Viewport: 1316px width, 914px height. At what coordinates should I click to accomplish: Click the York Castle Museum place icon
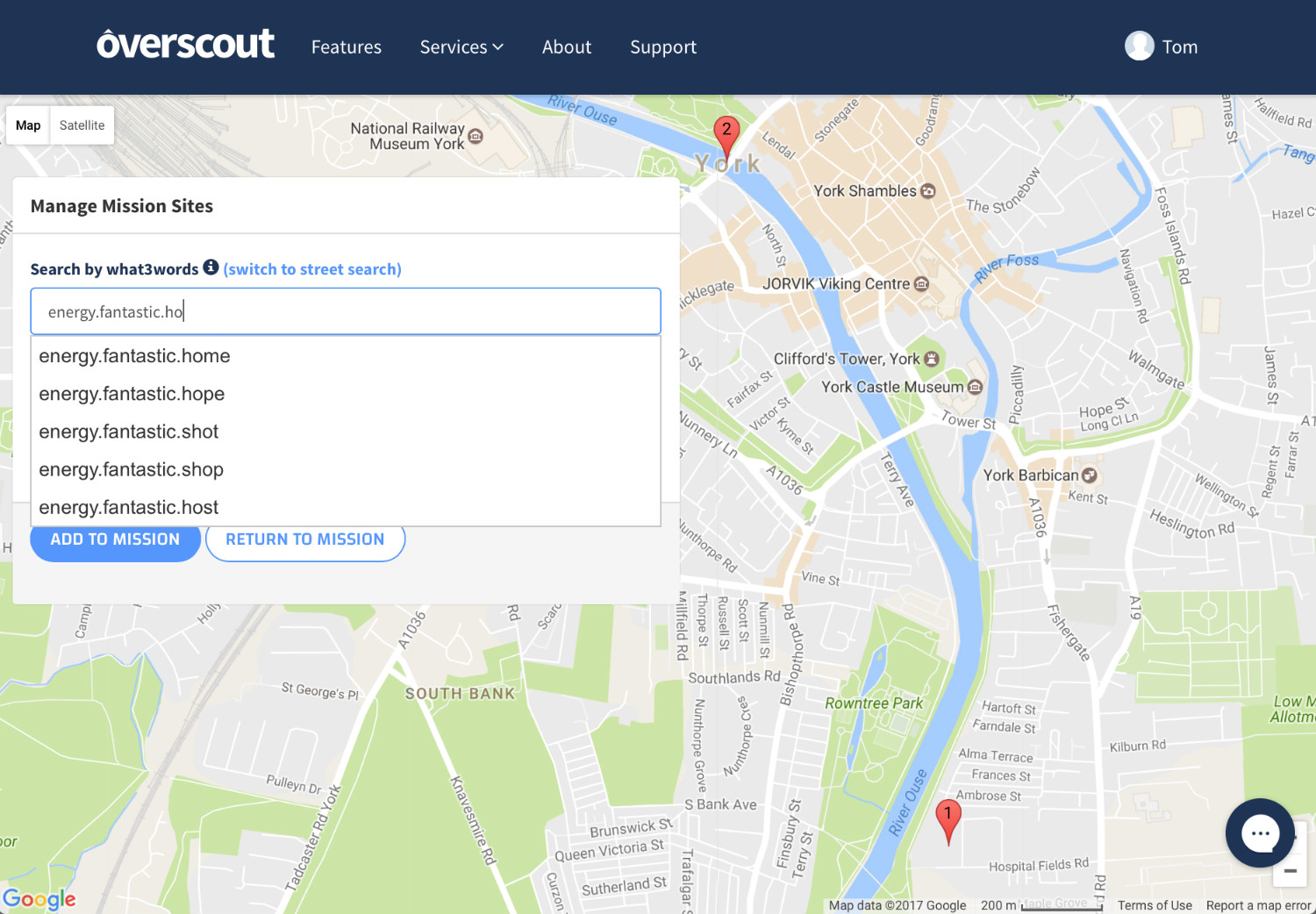[975, 387]
